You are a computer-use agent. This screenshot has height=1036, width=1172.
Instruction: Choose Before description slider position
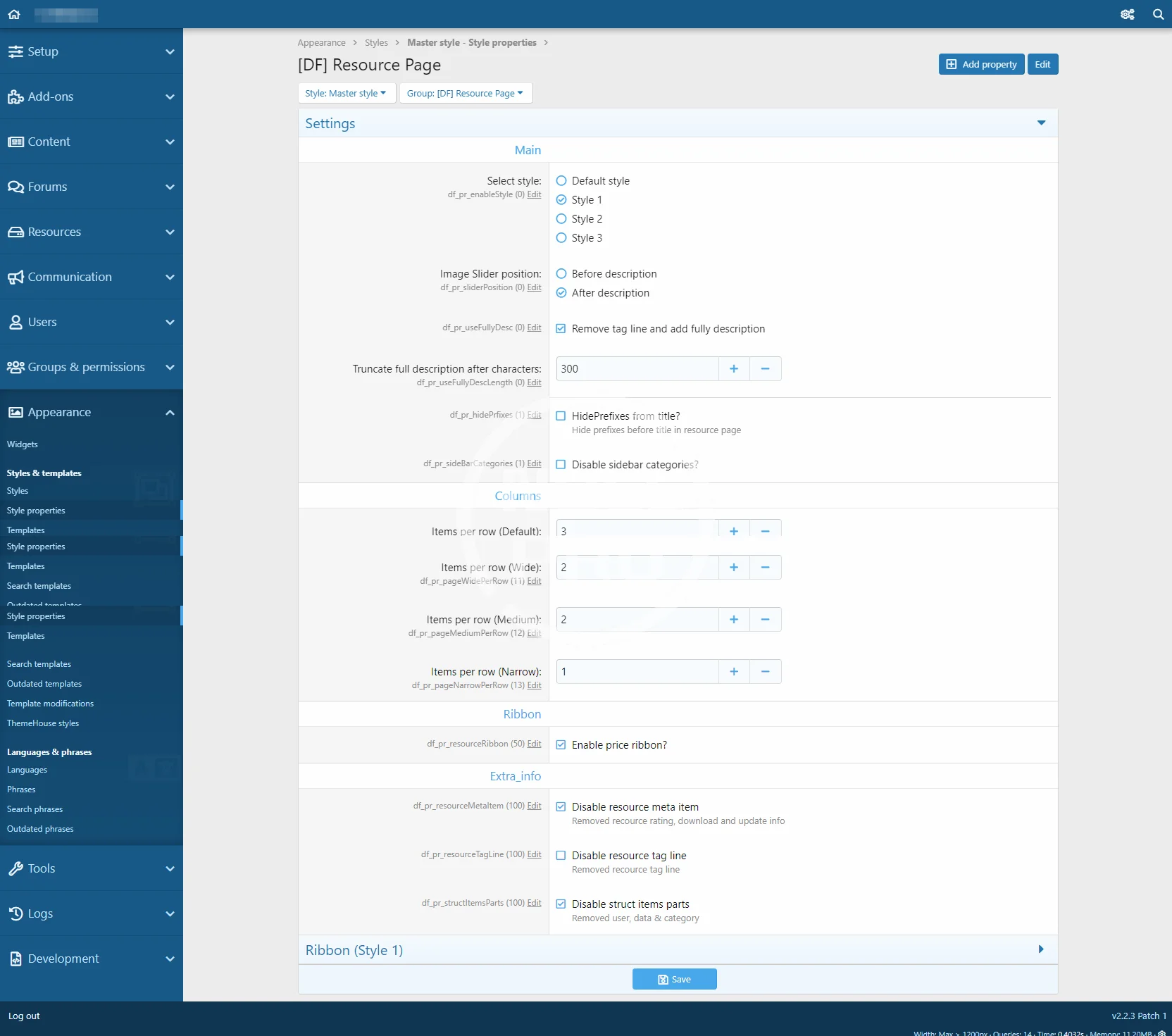pyautogui.click(x=561, y=274)
